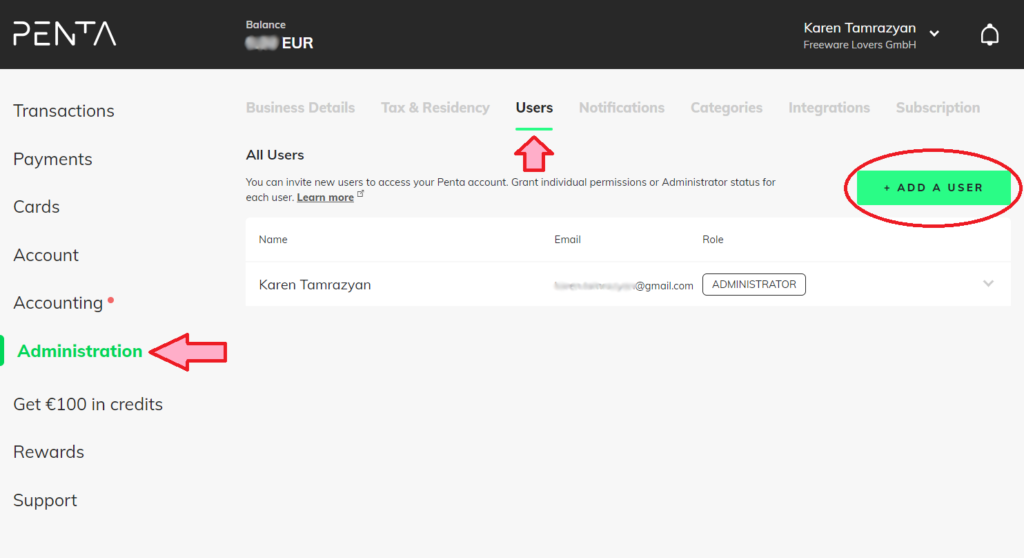Switch to the Tax & Residency tab

[x=435, y=108]
